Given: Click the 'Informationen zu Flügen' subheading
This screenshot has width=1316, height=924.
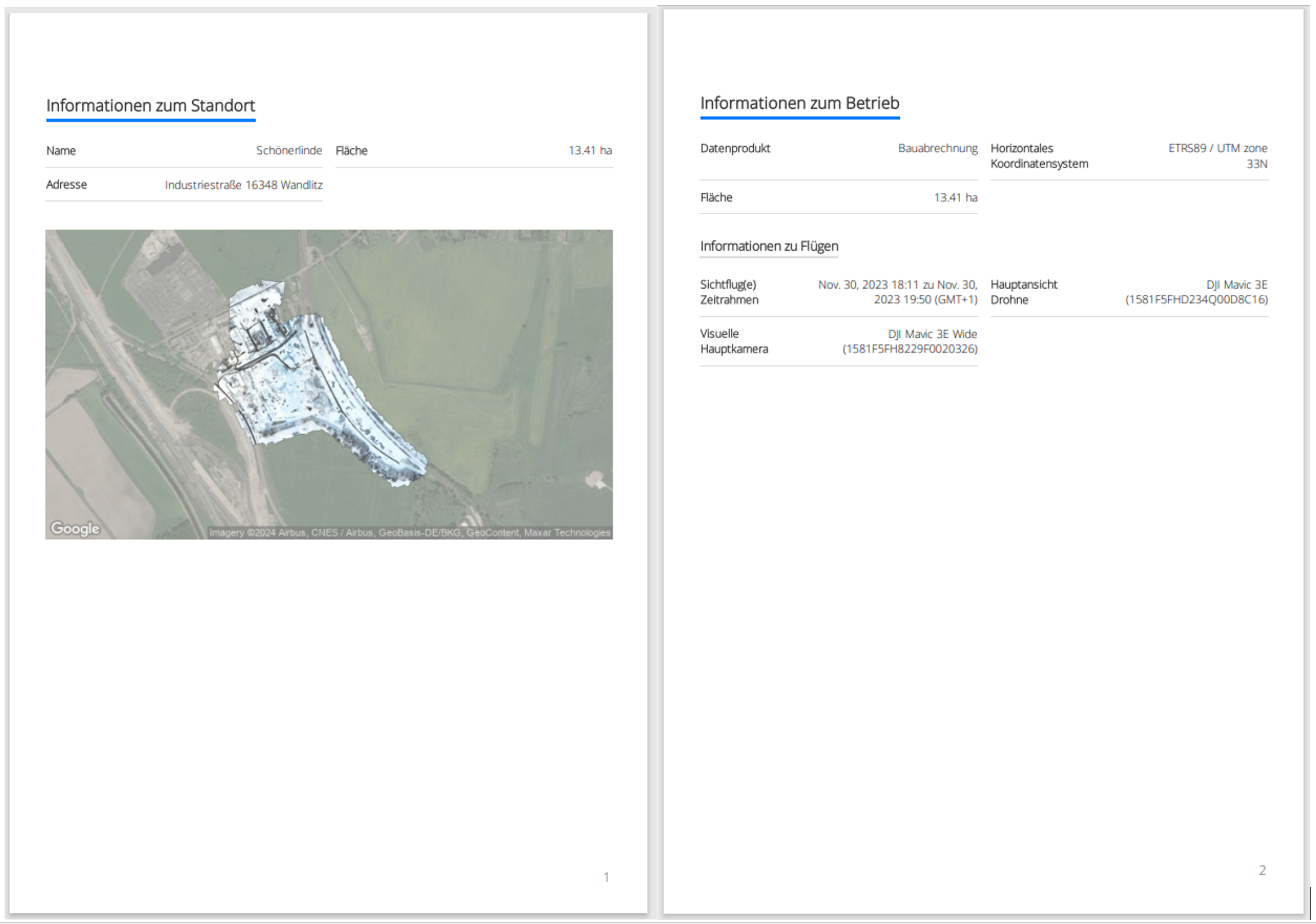Looking at the screenshot, I should [x=769, y=246].
